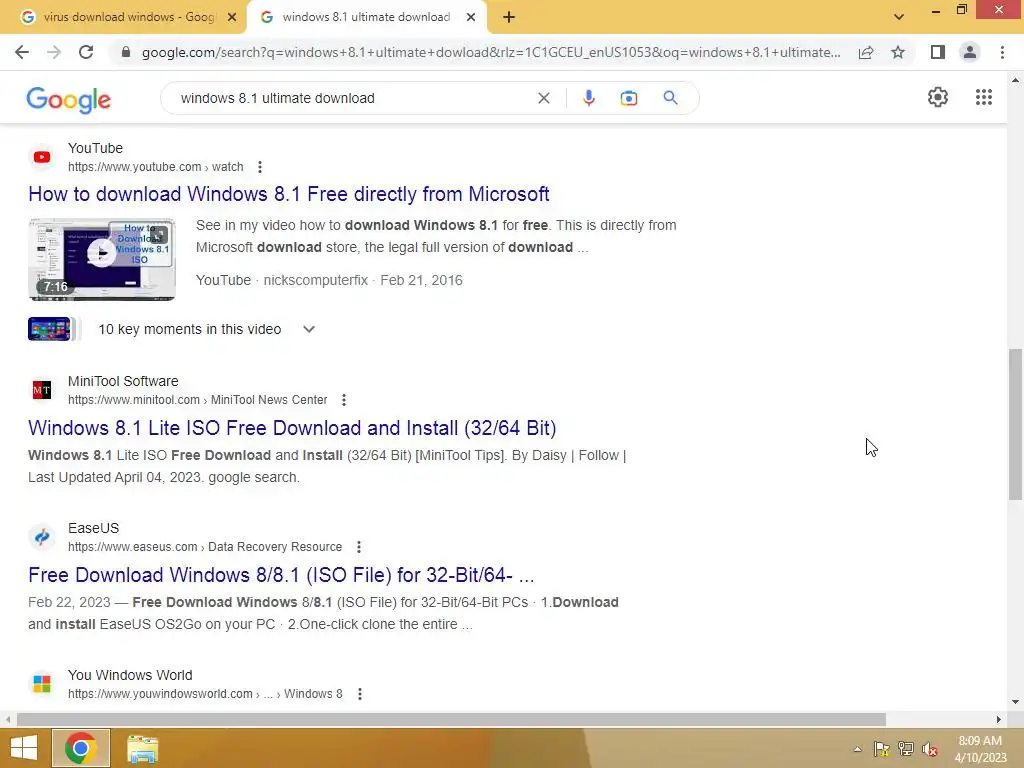The height and width of the screenshot is (768, 1024).
Task: Click 'YouTube' source name text
Action: point(95,148)
